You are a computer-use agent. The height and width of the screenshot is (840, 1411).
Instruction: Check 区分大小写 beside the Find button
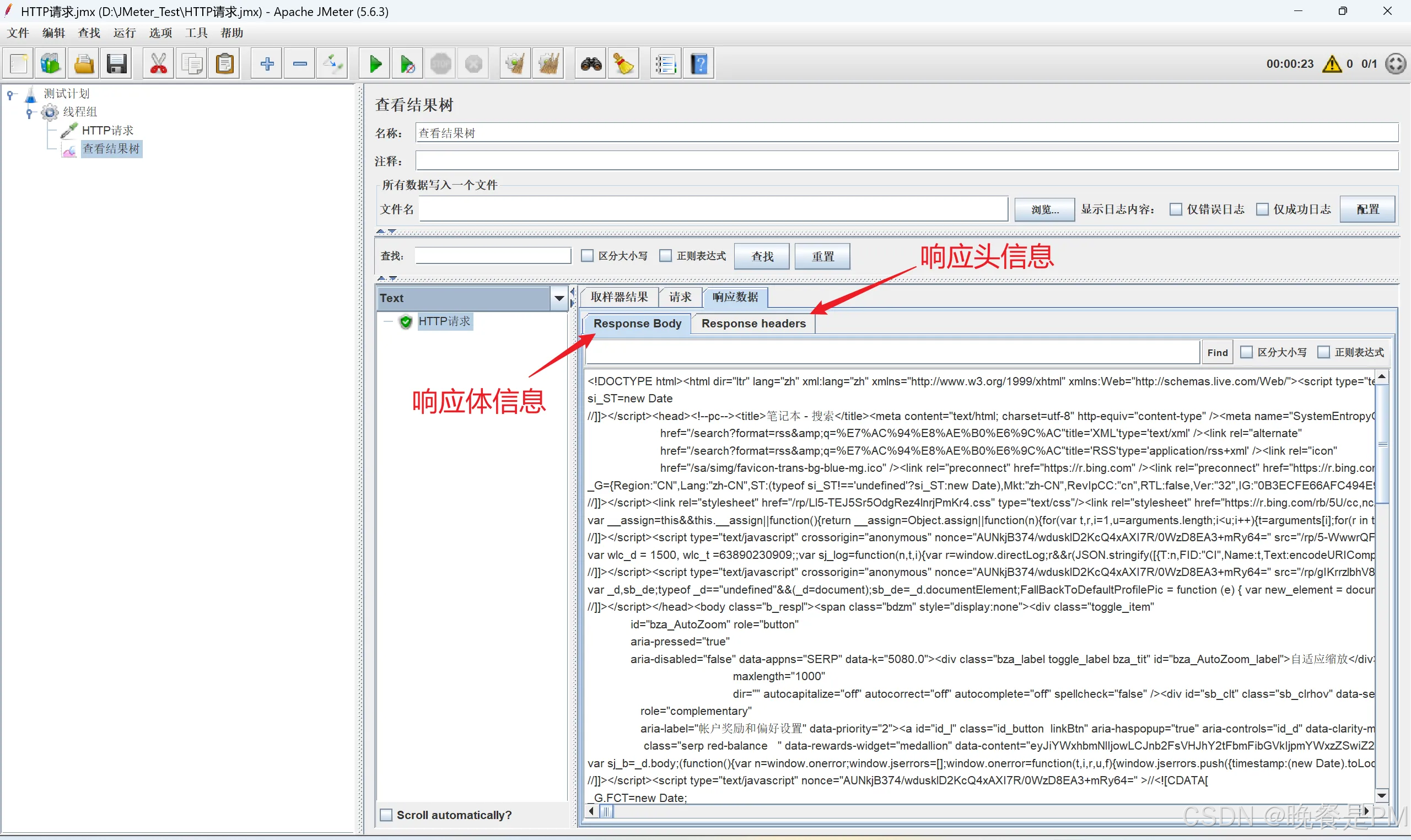click(1246, 352)
